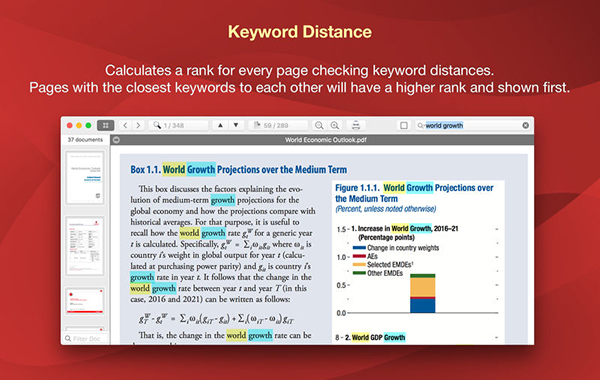Click the blue segment of the stacked bar
Viewport: 600px width, 380px height.
(x=422, y=305)
